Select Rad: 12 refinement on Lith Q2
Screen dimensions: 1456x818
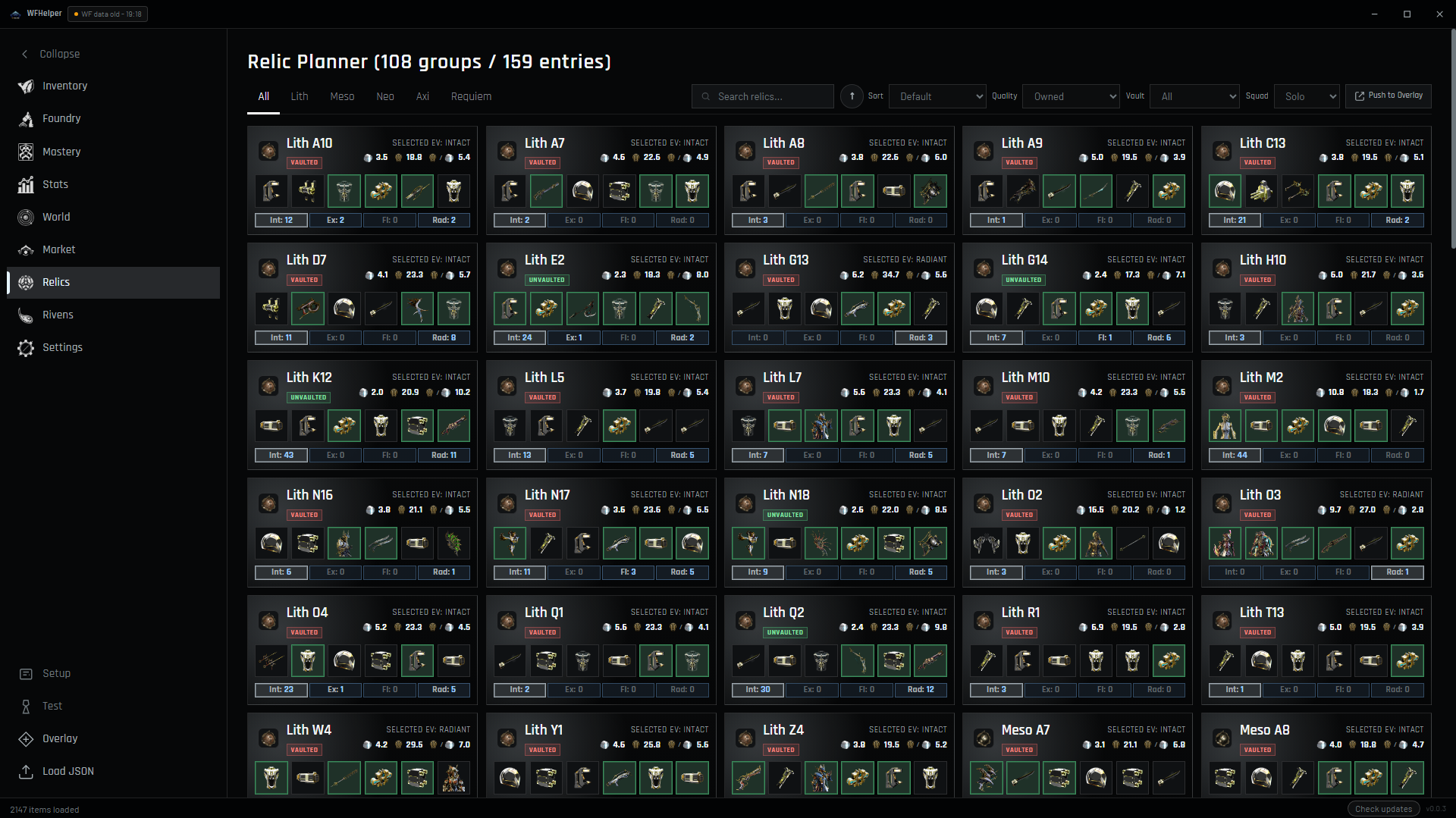click(921, 690)
